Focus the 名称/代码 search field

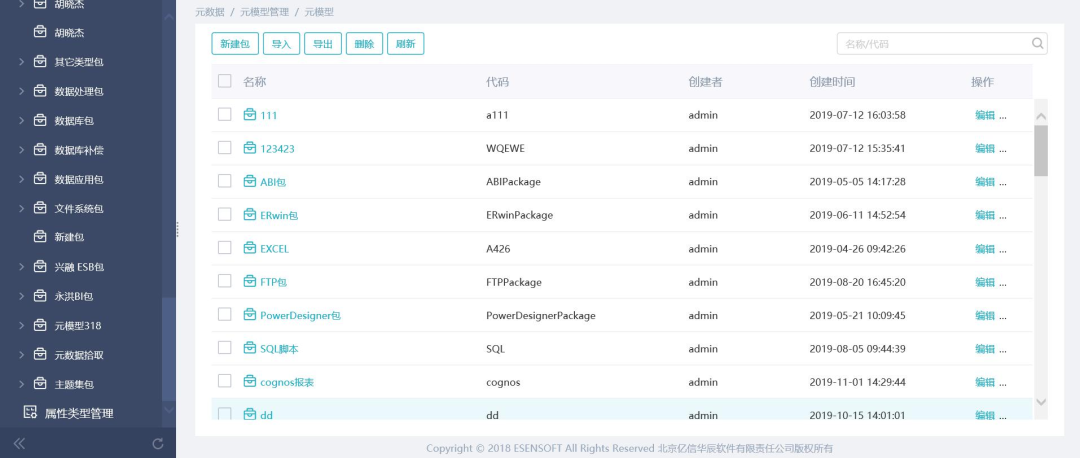[930, 44]
